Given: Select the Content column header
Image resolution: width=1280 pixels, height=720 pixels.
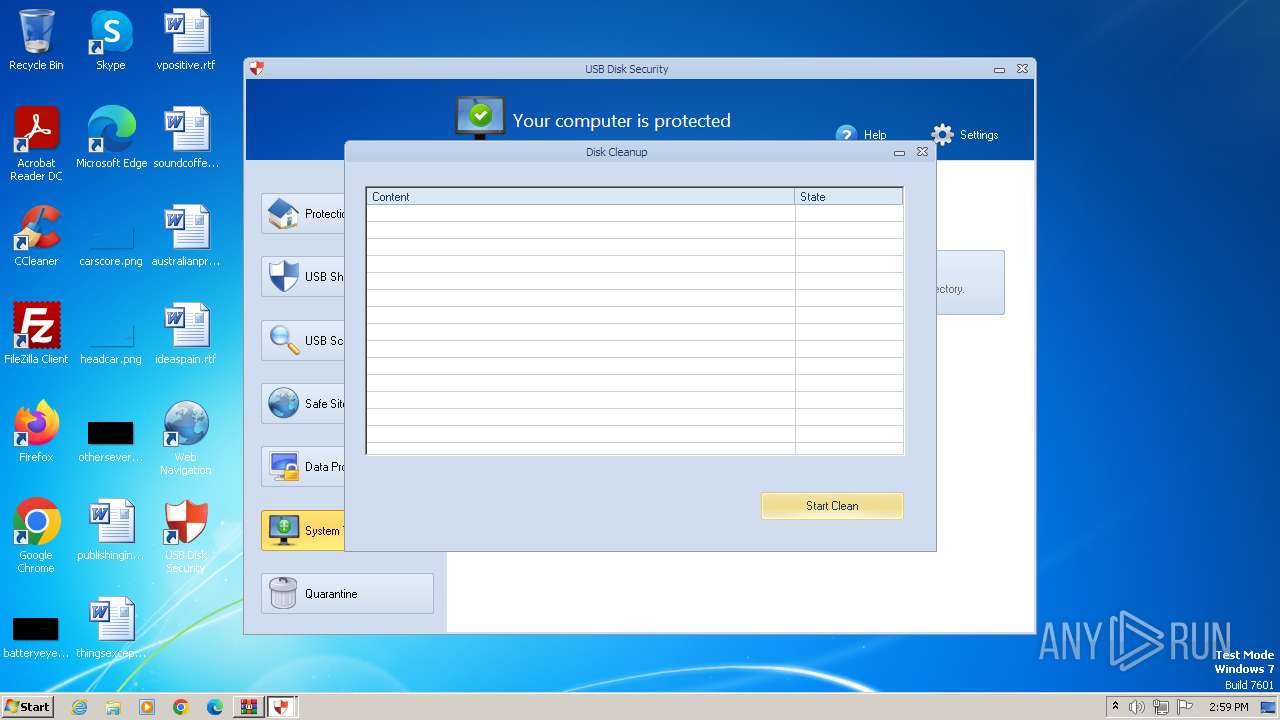Looking at the screenshot, I should (x=581, y=197).
